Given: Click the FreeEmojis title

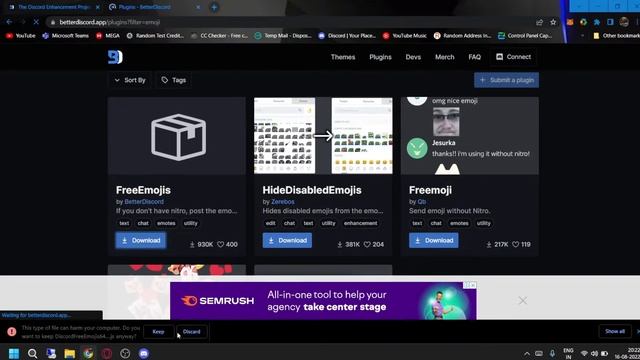Looking at the screenshot, I should pos(143,190).
